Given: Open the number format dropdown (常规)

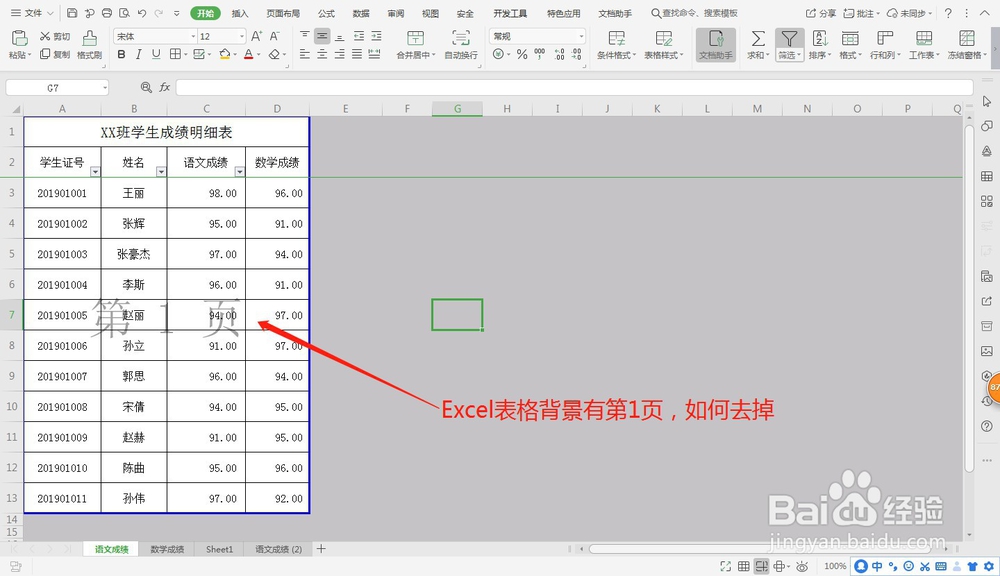Looking at the screenshot, I should point(581,36).
